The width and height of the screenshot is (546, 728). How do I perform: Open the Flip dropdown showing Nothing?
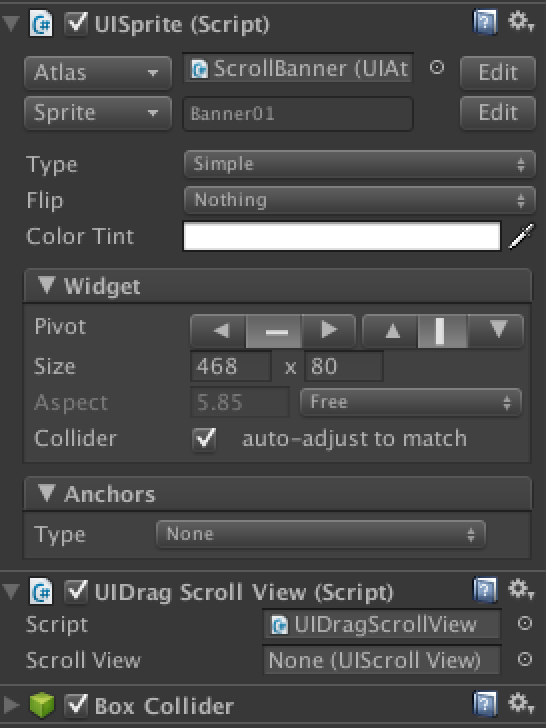tap(360, 200)
